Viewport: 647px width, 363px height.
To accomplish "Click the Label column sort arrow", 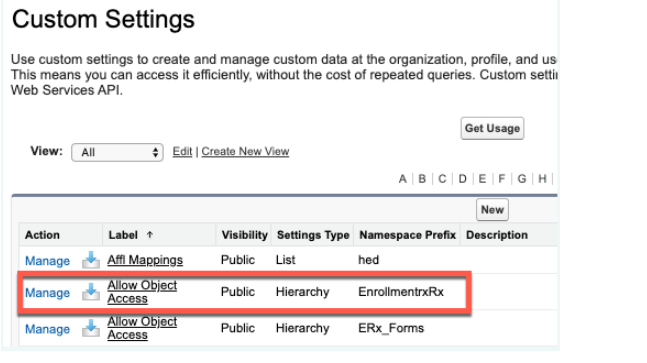I will (149, 235).
